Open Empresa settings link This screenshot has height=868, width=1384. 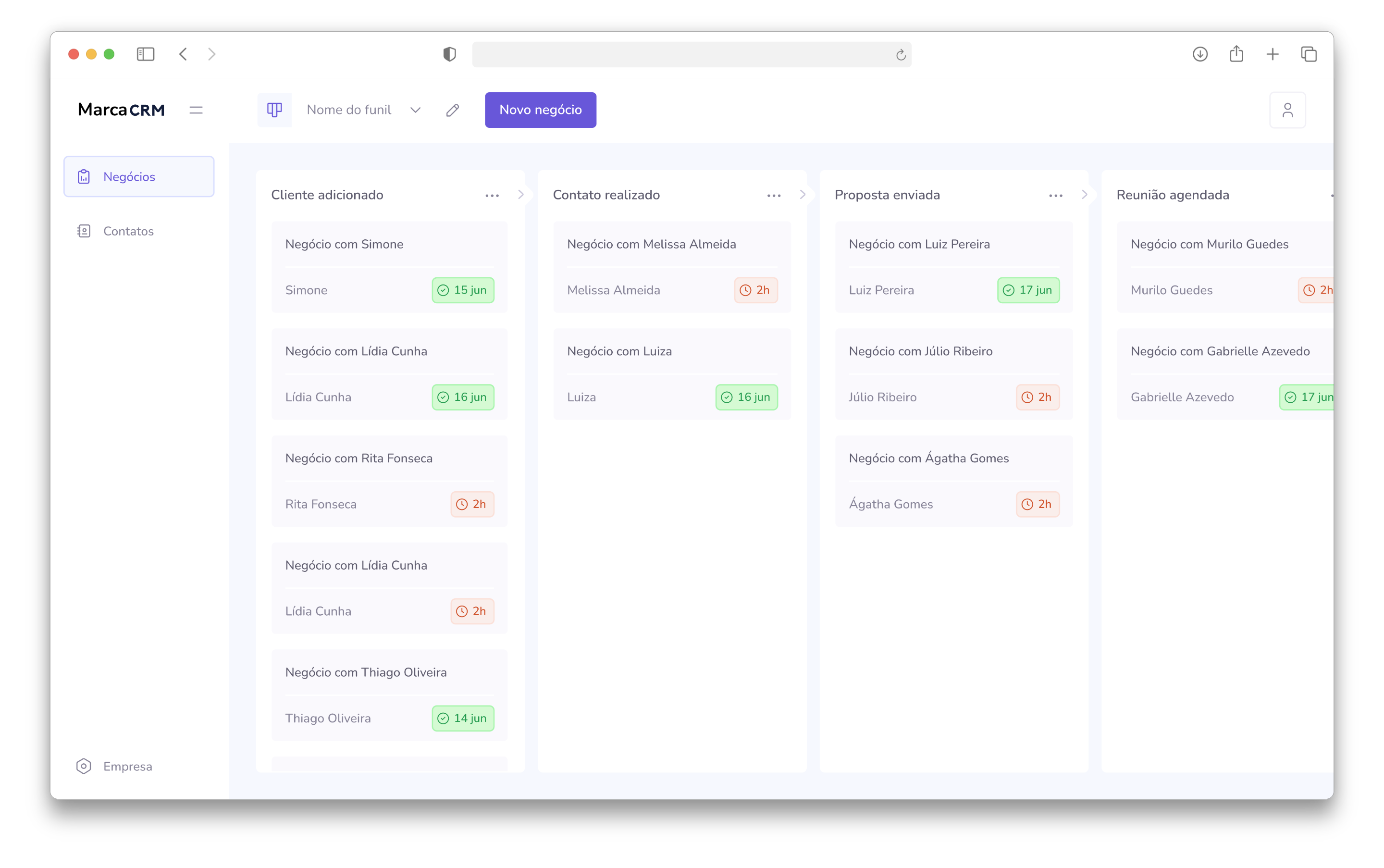pyautogui.click(x=127, y=766)
